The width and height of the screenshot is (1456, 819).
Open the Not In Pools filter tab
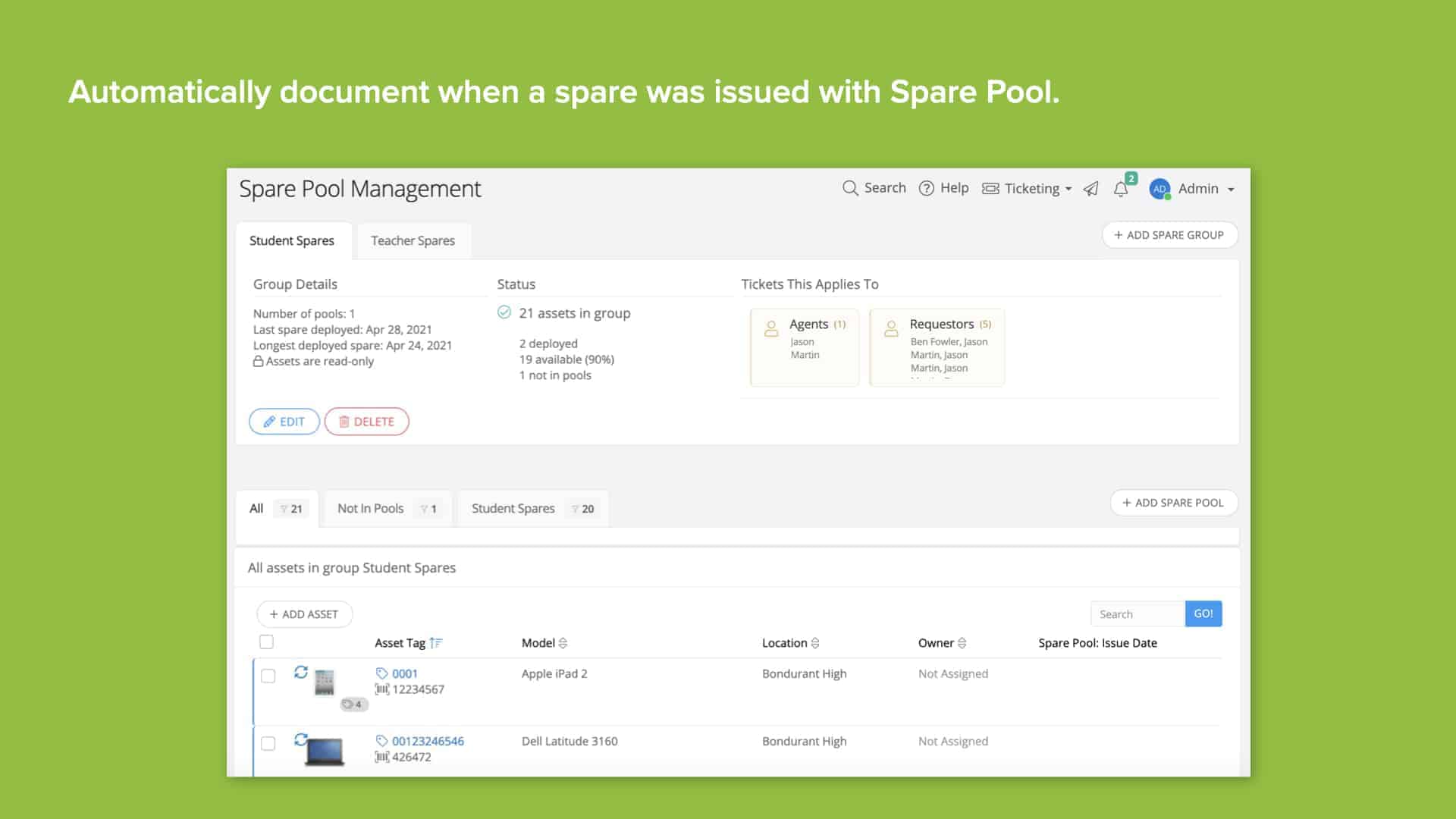(x=371, y=508)
